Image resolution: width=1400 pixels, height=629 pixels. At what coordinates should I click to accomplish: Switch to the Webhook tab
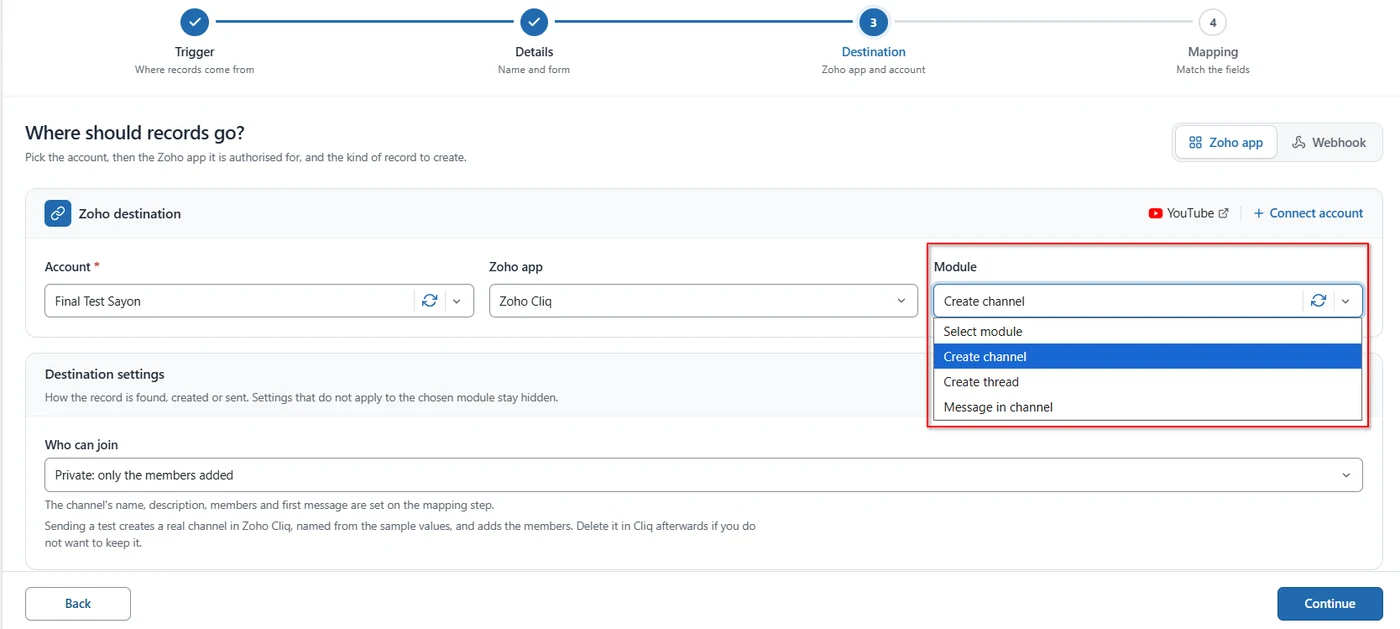point(1328,143)
